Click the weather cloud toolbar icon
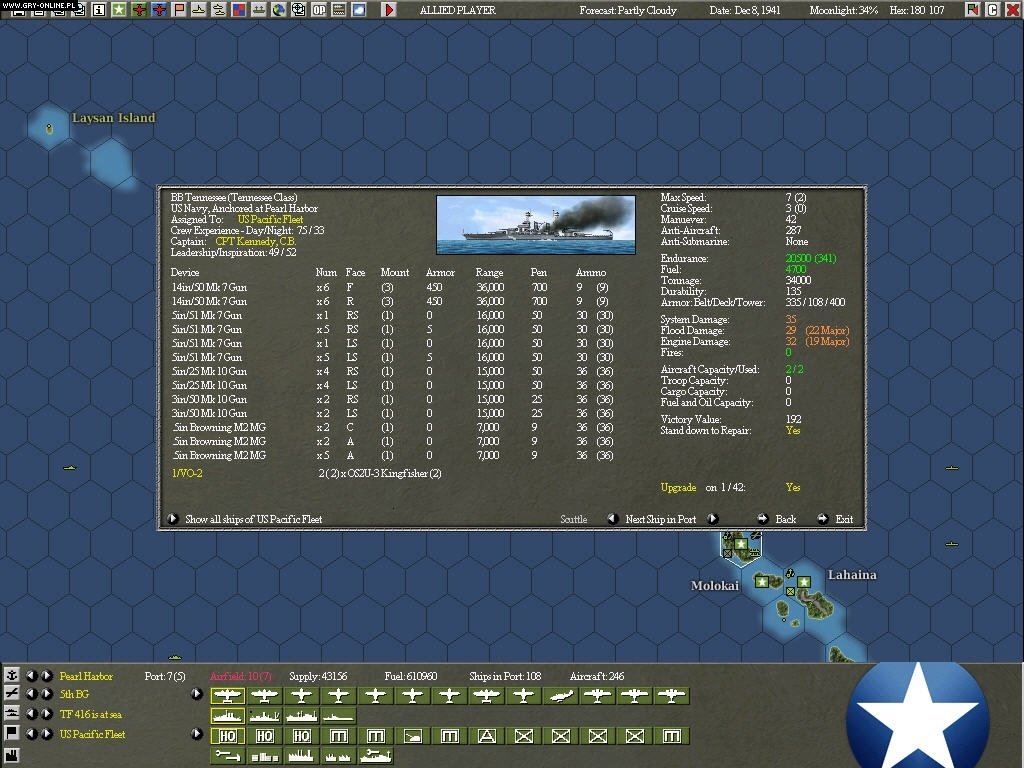Viewport: 1024px width, 768px height. pos(359,10)
